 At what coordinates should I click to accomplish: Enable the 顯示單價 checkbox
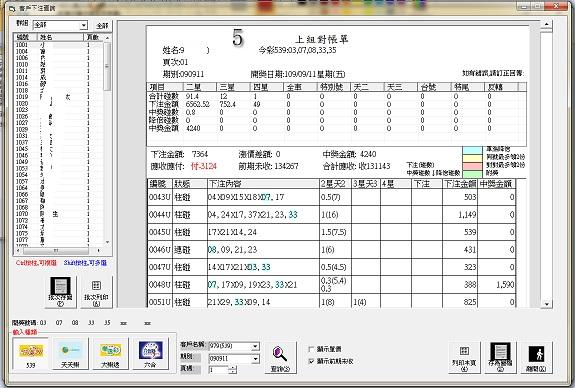pyautogui.click(x=311, y=349)
